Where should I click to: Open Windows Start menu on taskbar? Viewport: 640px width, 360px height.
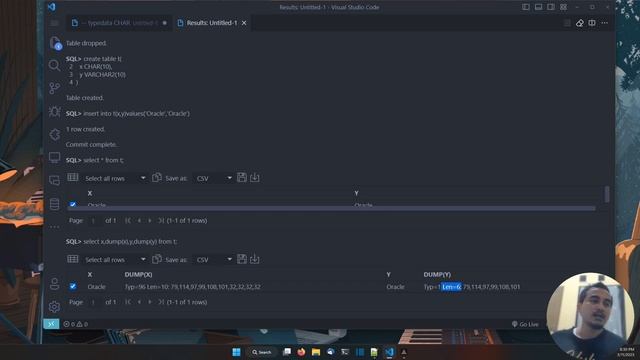236,352
